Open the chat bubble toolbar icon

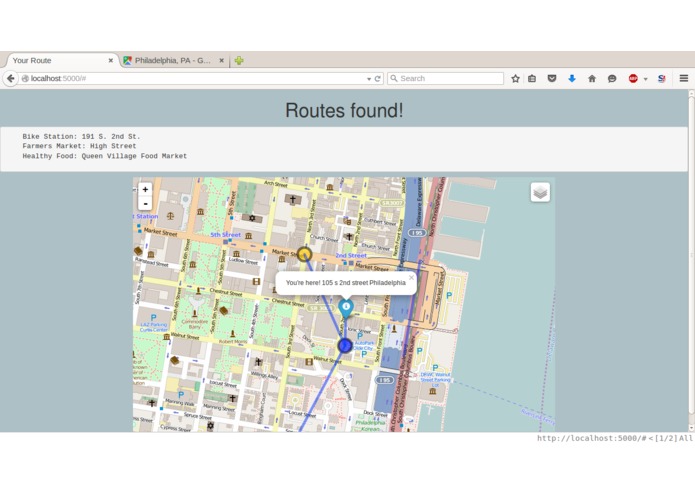point(612,78)
